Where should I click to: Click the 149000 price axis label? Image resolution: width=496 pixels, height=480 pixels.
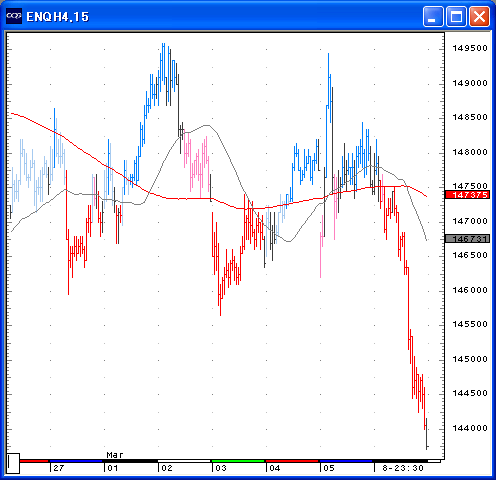tap(470, 83)
